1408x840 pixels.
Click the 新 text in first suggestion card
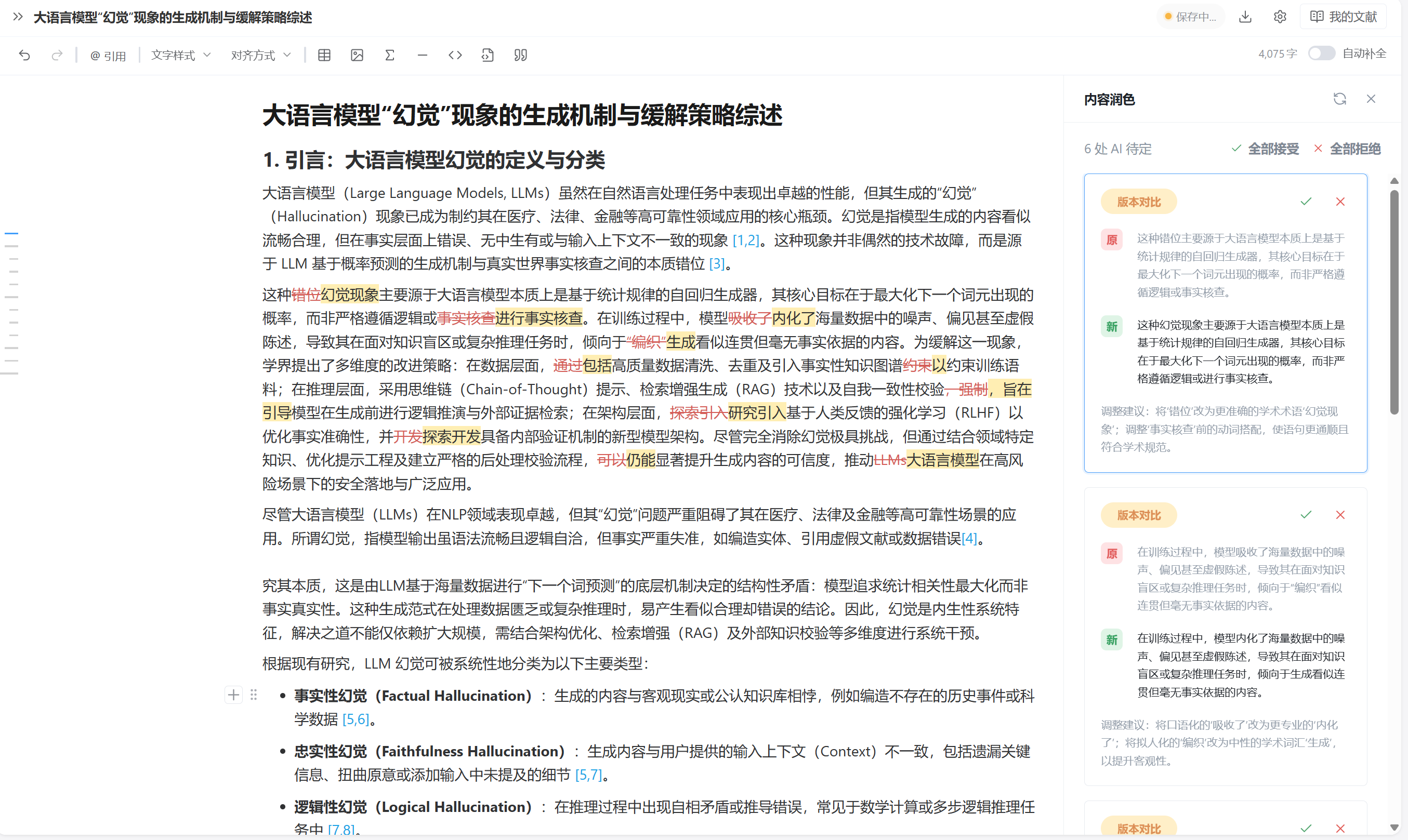(x=1241, y=352)
